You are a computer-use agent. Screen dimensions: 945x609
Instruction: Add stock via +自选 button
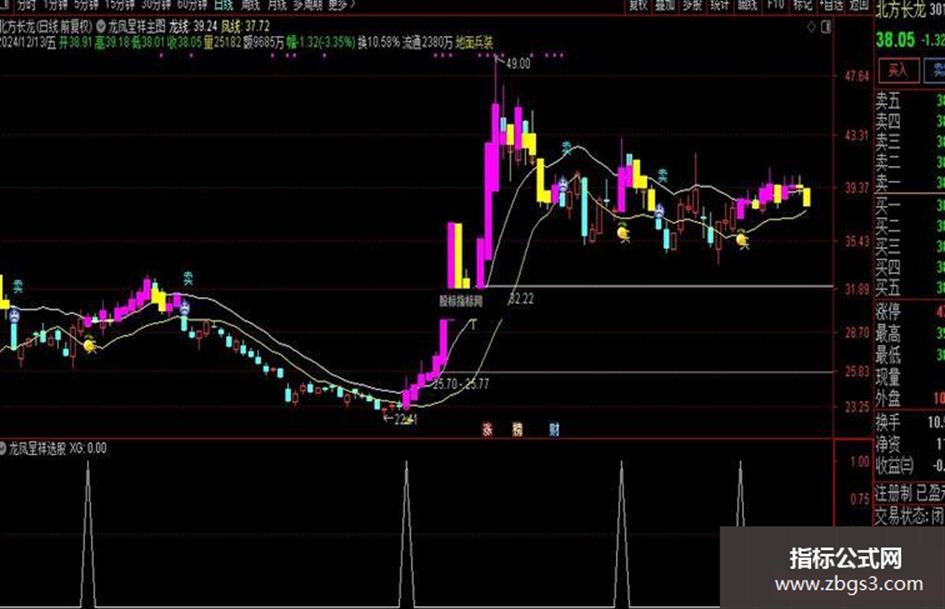832,5
